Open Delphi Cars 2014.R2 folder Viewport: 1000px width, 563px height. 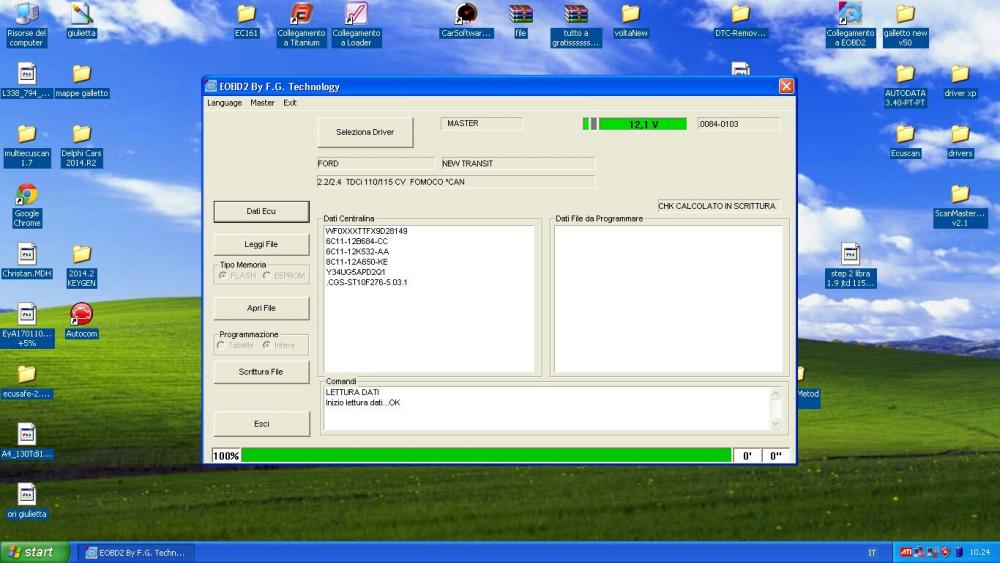[81, 146]
